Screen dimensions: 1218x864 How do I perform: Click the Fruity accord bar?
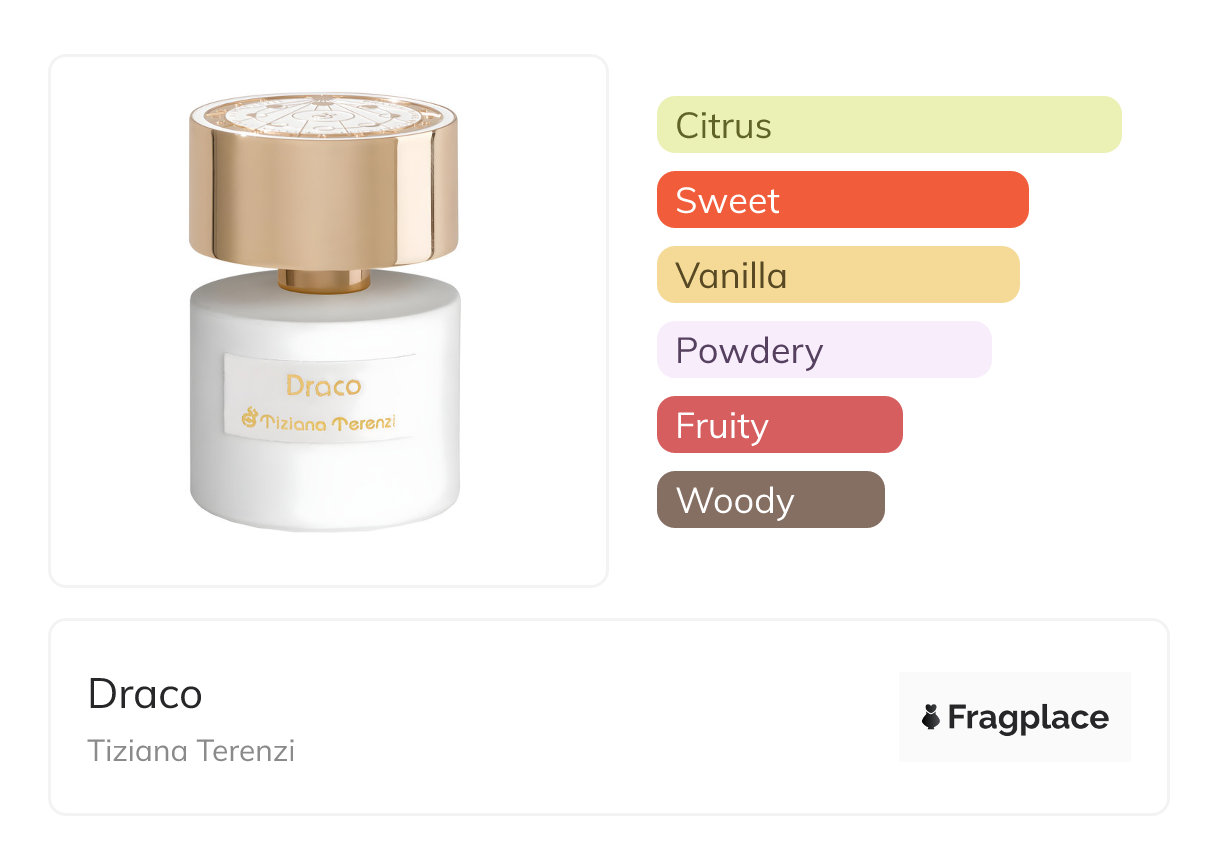pos(780,425)
